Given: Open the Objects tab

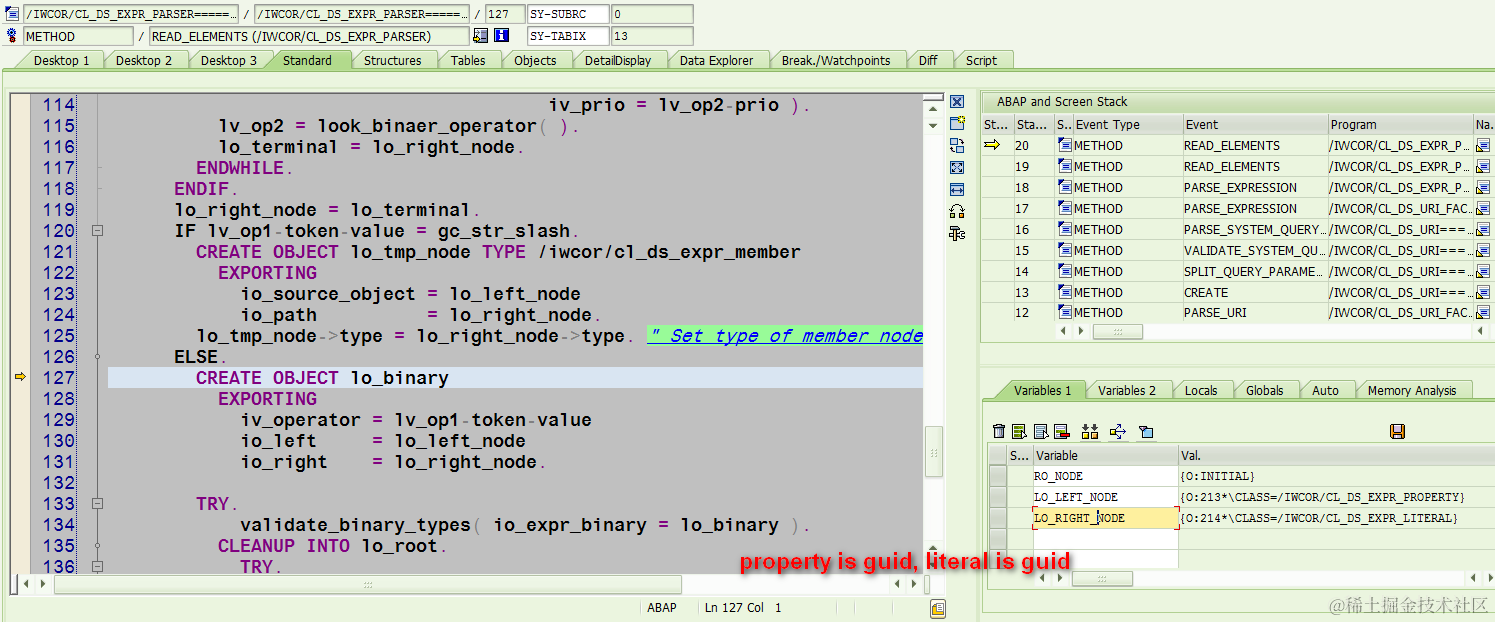Looking at the screenshot, I should click(535, 60).
